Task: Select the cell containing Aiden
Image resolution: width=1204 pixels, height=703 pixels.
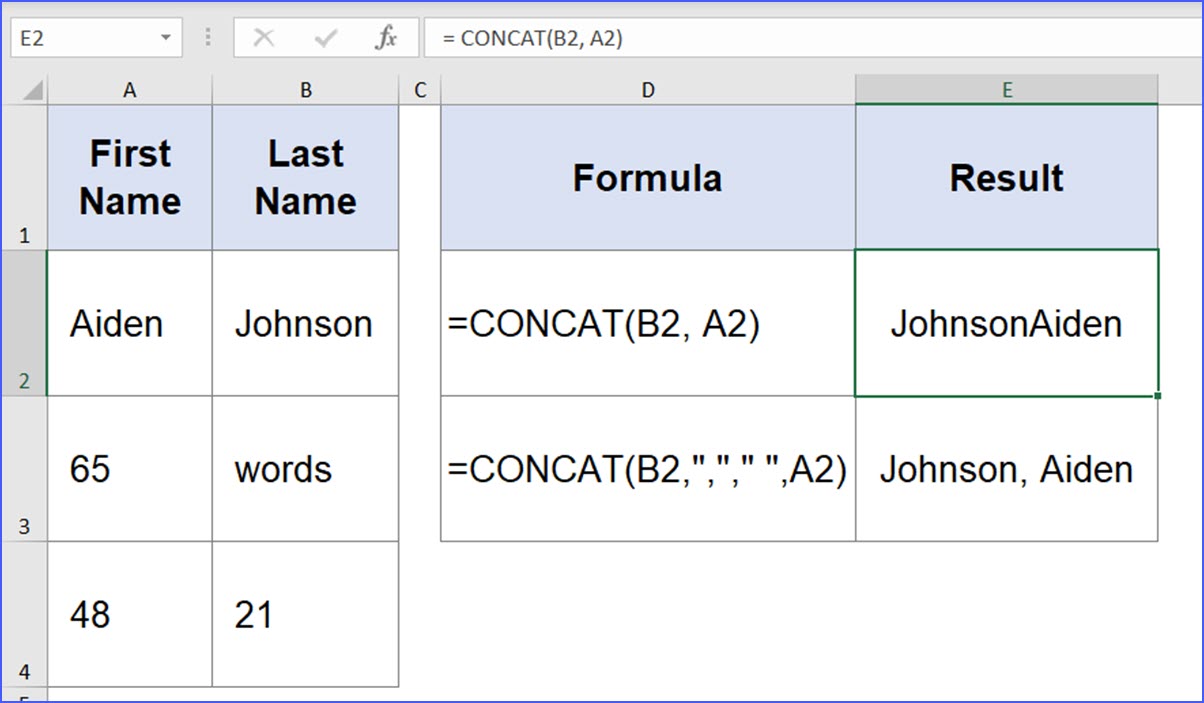Action: (x=129, y=323)
